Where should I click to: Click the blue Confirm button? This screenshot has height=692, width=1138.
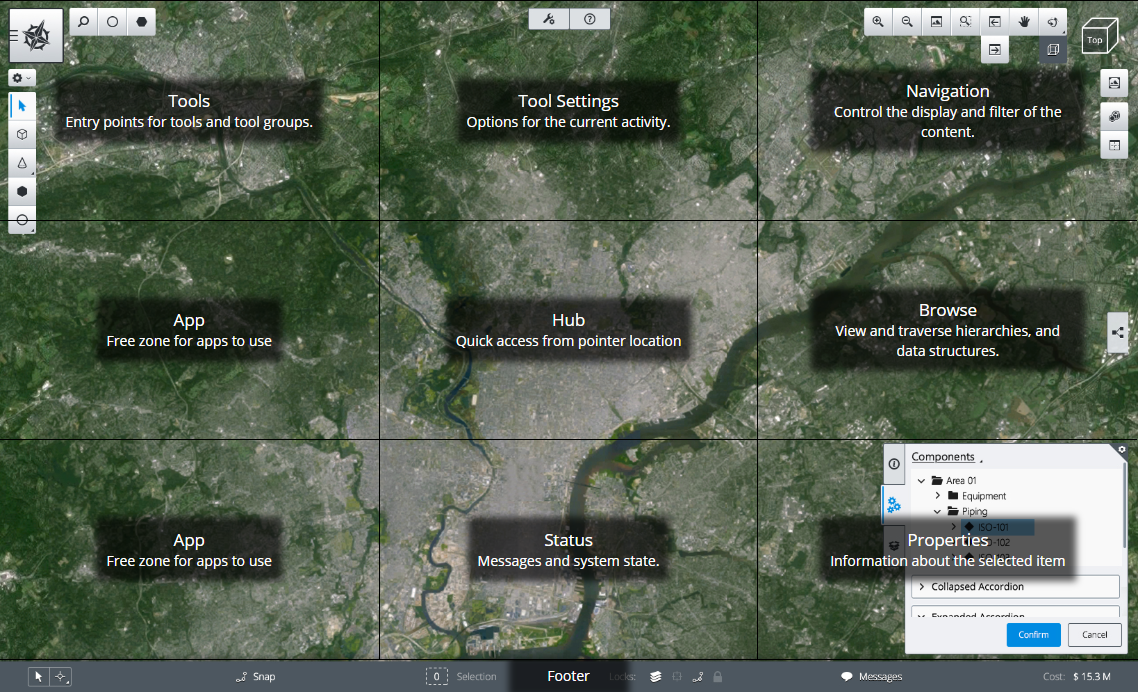pyautogui.click(x=1033, y=635)
